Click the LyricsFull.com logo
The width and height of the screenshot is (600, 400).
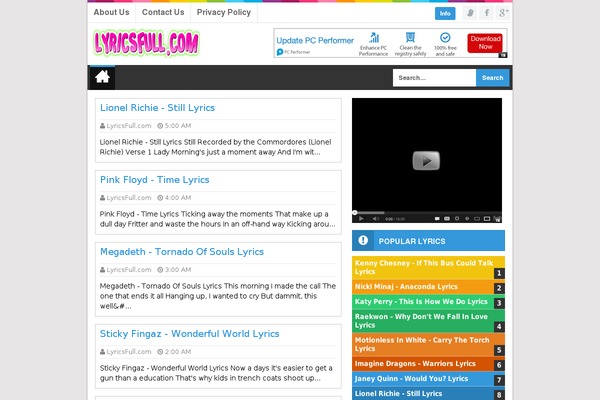pyautogui.click(x=146, y=43)
